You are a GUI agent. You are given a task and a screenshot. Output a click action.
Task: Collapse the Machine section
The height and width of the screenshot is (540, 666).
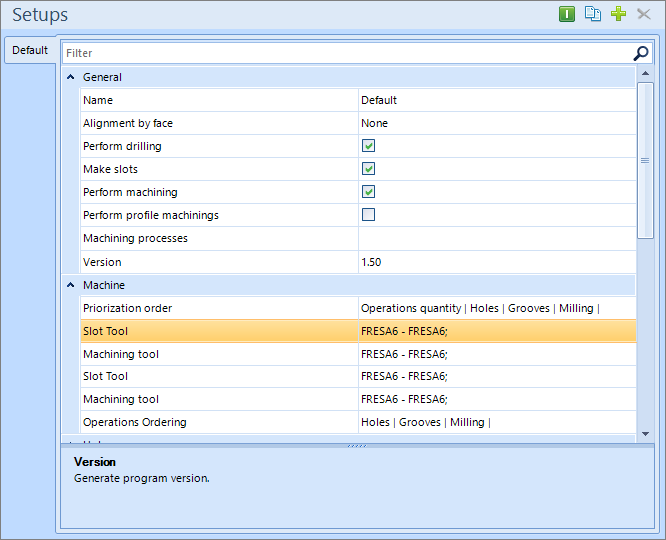click(x=71, y=285)
